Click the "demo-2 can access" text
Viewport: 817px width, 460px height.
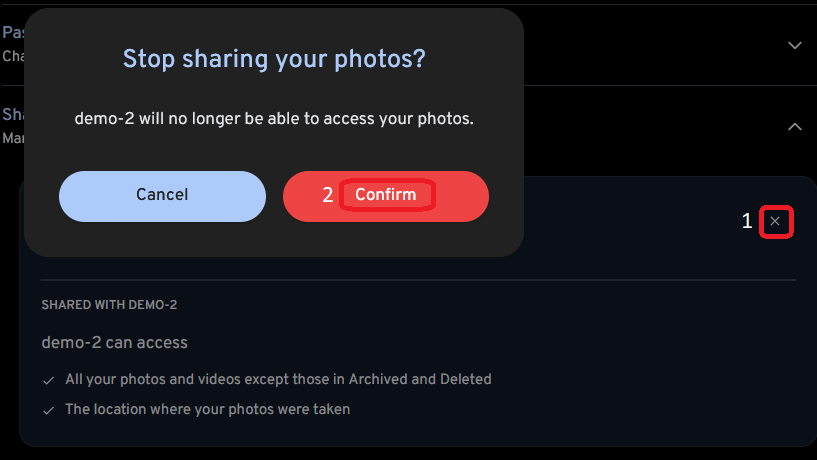point(114,343)
